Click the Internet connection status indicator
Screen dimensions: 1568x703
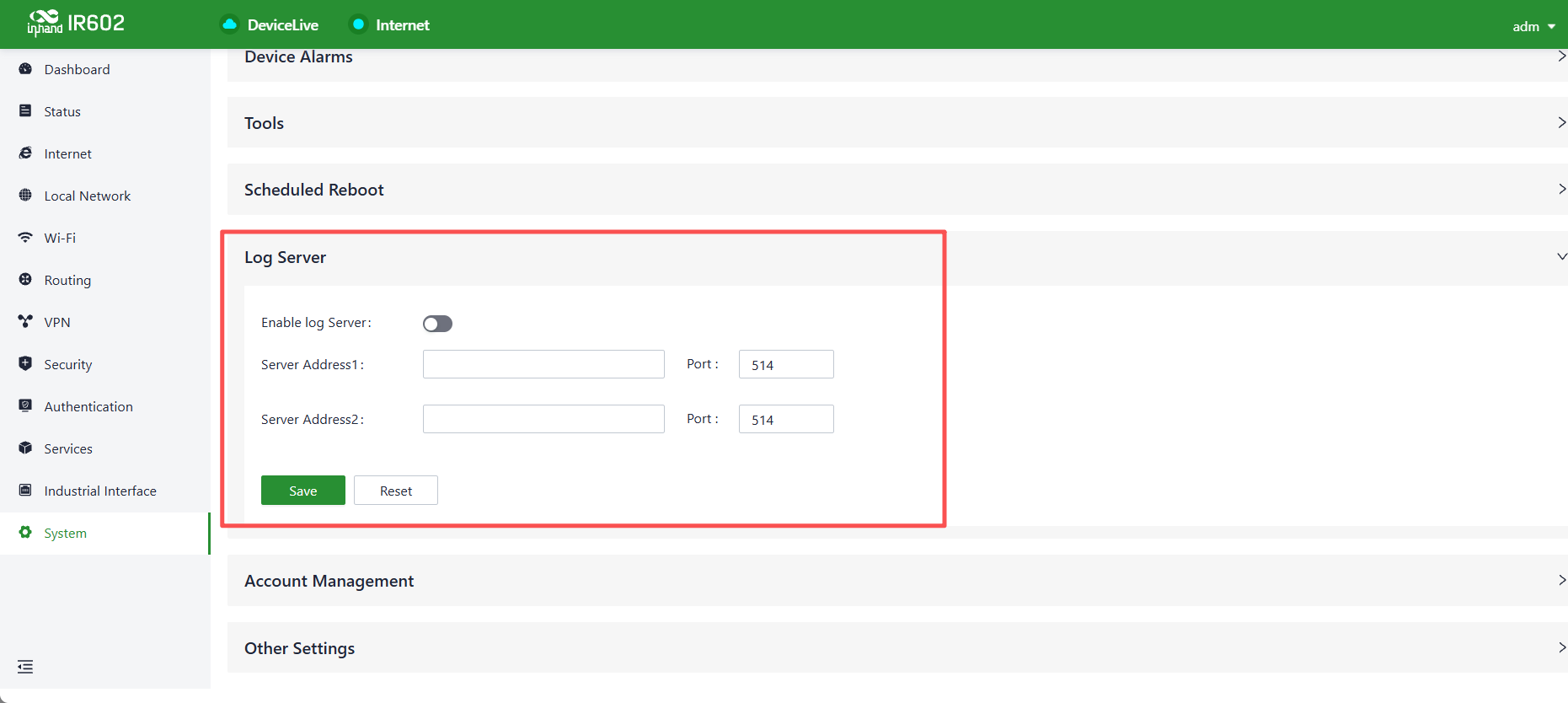pos(358,24)
